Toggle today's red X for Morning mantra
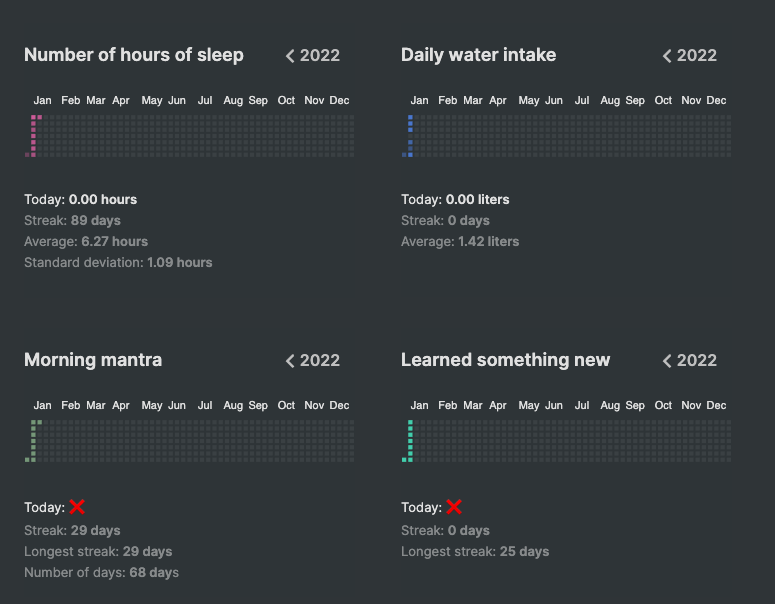The height and width of the screenshot is (604, 775). tap(77, 507)
